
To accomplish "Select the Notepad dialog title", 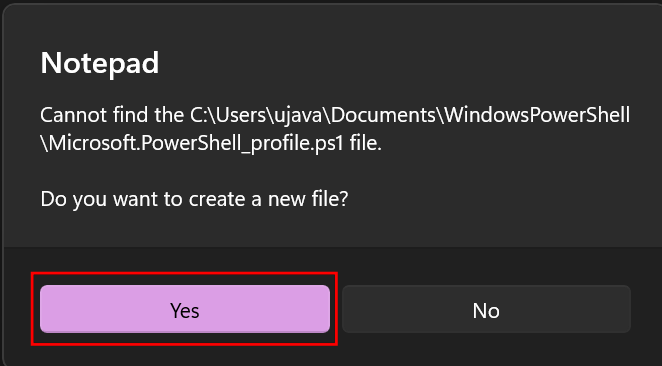I will (100, 63).
